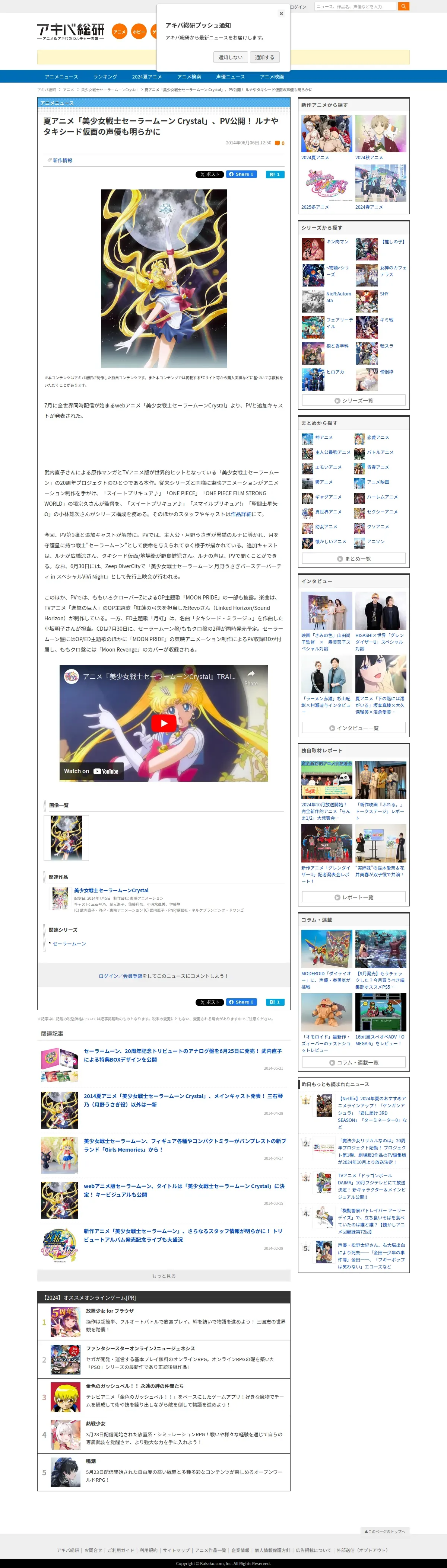Open the footer 利用規約 link
The height and width of the screenshot is (1568, 447).
click(149, 1551)
